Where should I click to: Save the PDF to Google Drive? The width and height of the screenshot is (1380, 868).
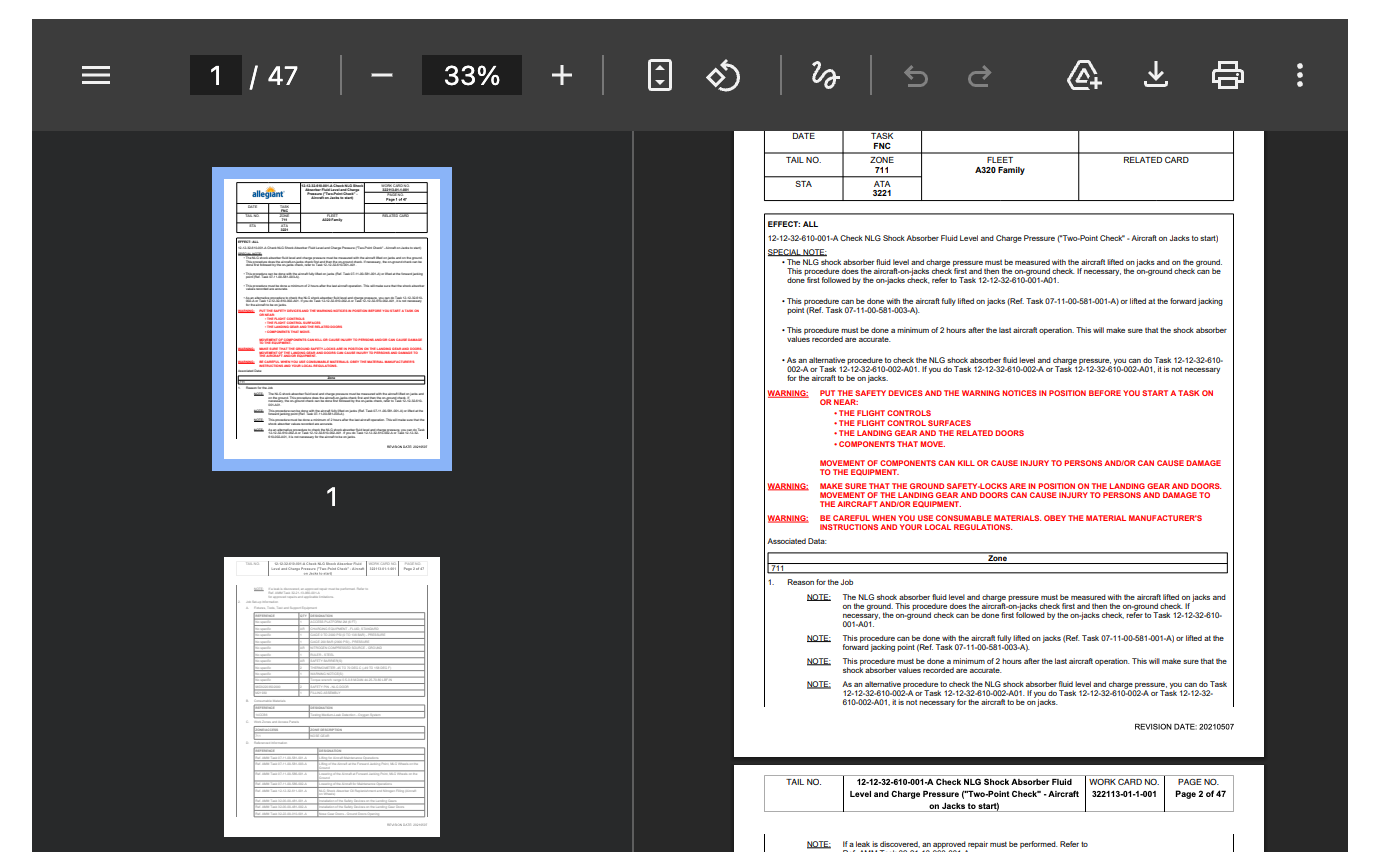pos(1084,75)
